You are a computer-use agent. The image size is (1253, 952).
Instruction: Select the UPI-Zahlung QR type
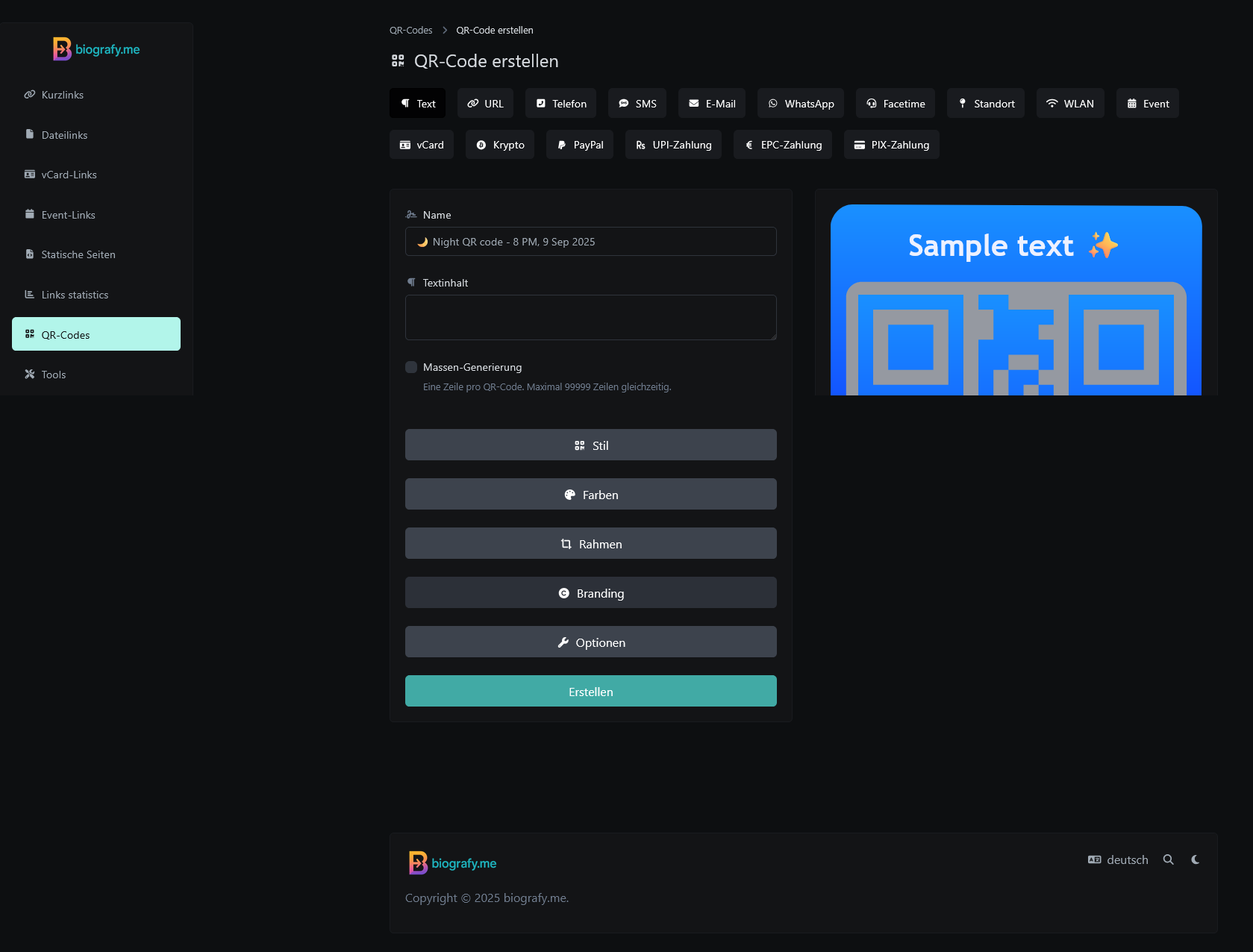(x=673, y=144)
